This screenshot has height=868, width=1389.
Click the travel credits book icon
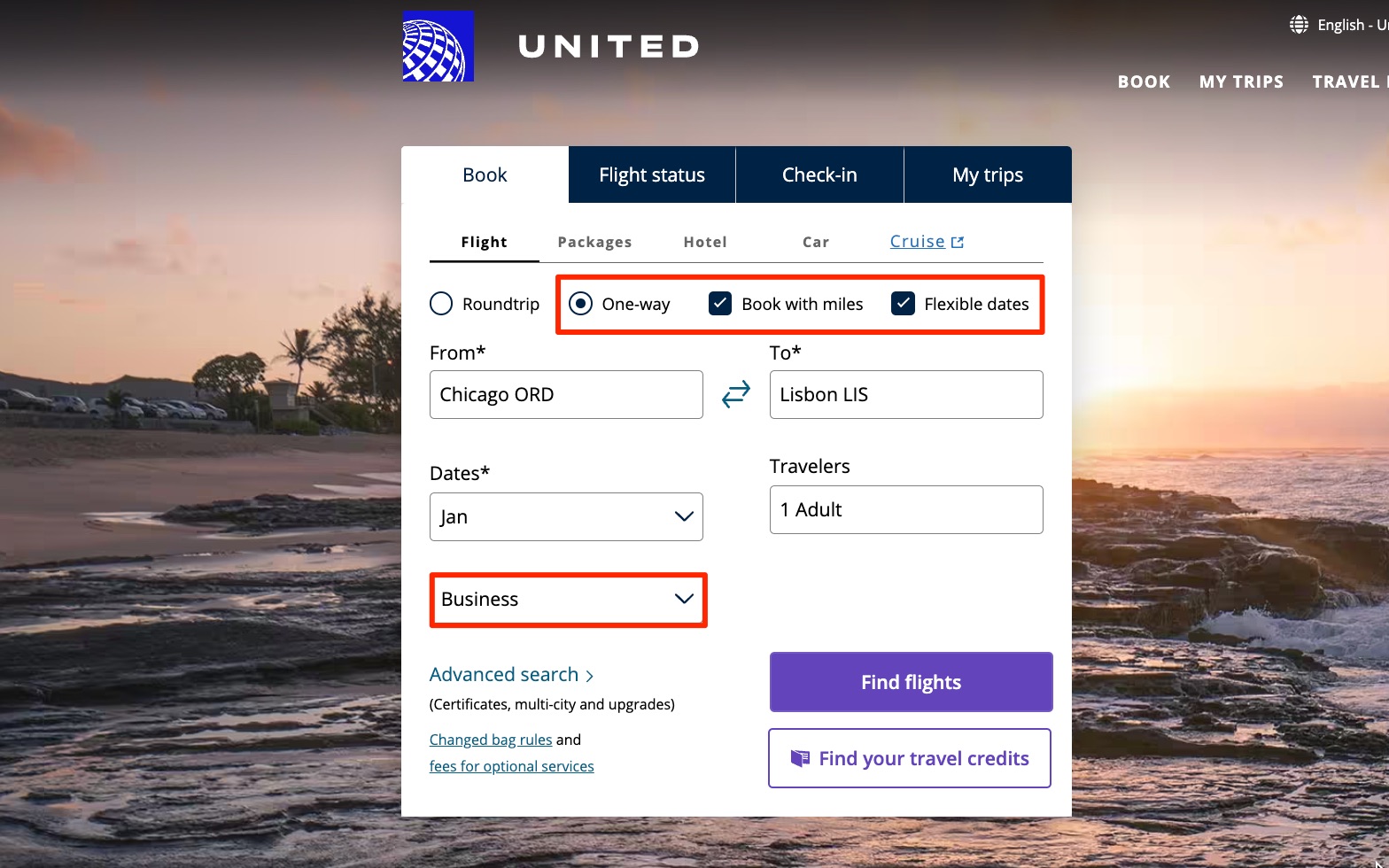[x=800, y=758]
